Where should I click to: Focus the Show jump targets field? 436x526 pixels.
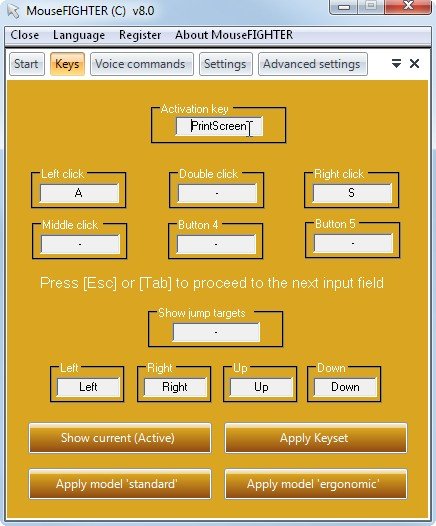(216, 332)
